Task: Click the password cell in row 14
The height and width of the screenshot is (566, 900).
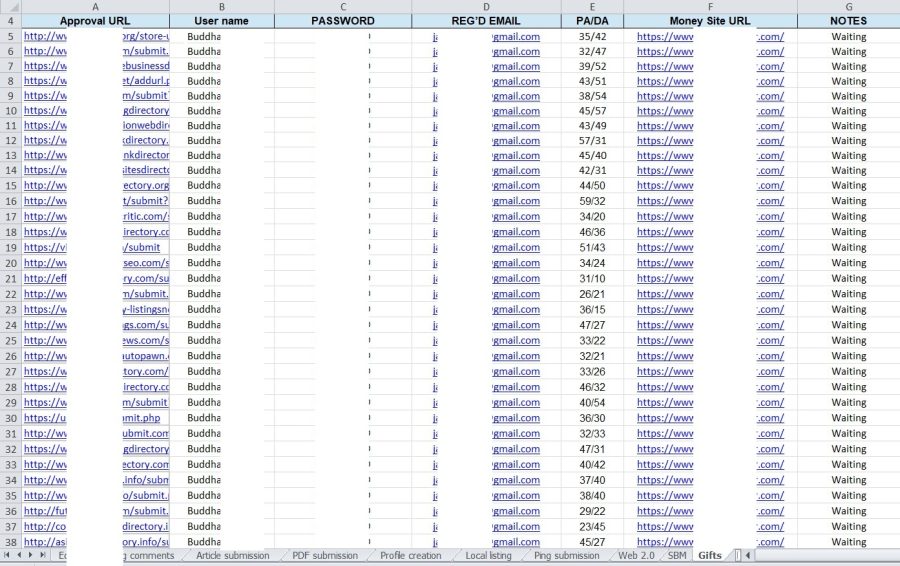Action: pyautogui.click(x=343, y=170)
